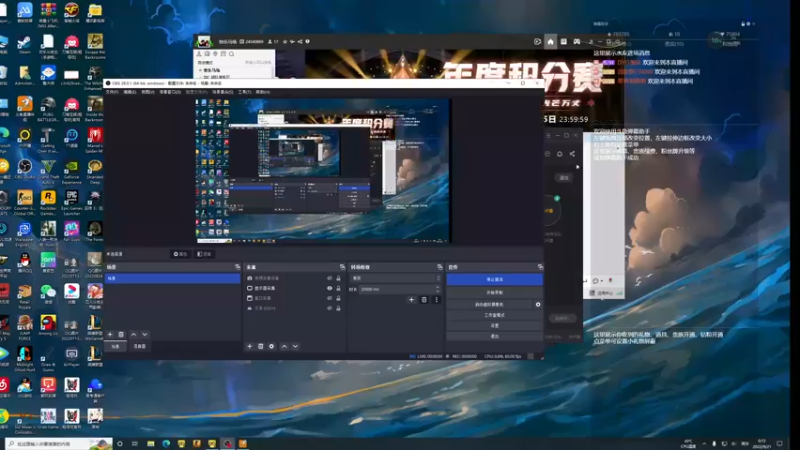
Task: Select the highlighted scene row in Scenes list
Action: (x=172, y=279)
